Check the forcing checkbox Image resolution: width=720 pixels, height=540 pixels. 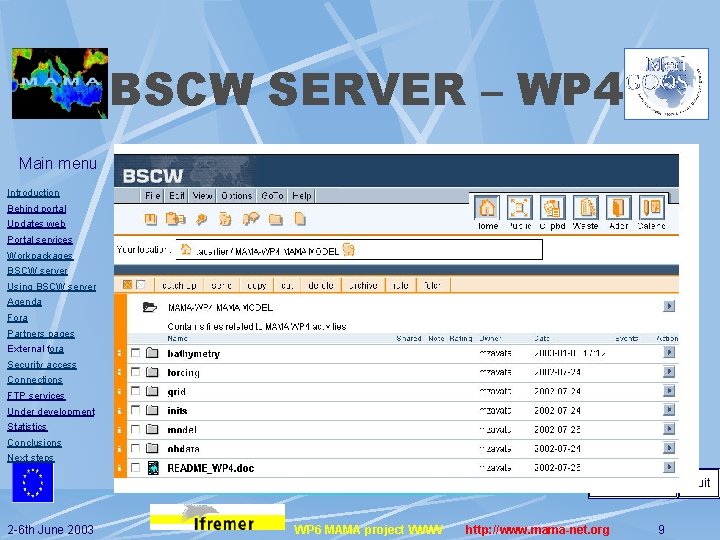(135, 372)
